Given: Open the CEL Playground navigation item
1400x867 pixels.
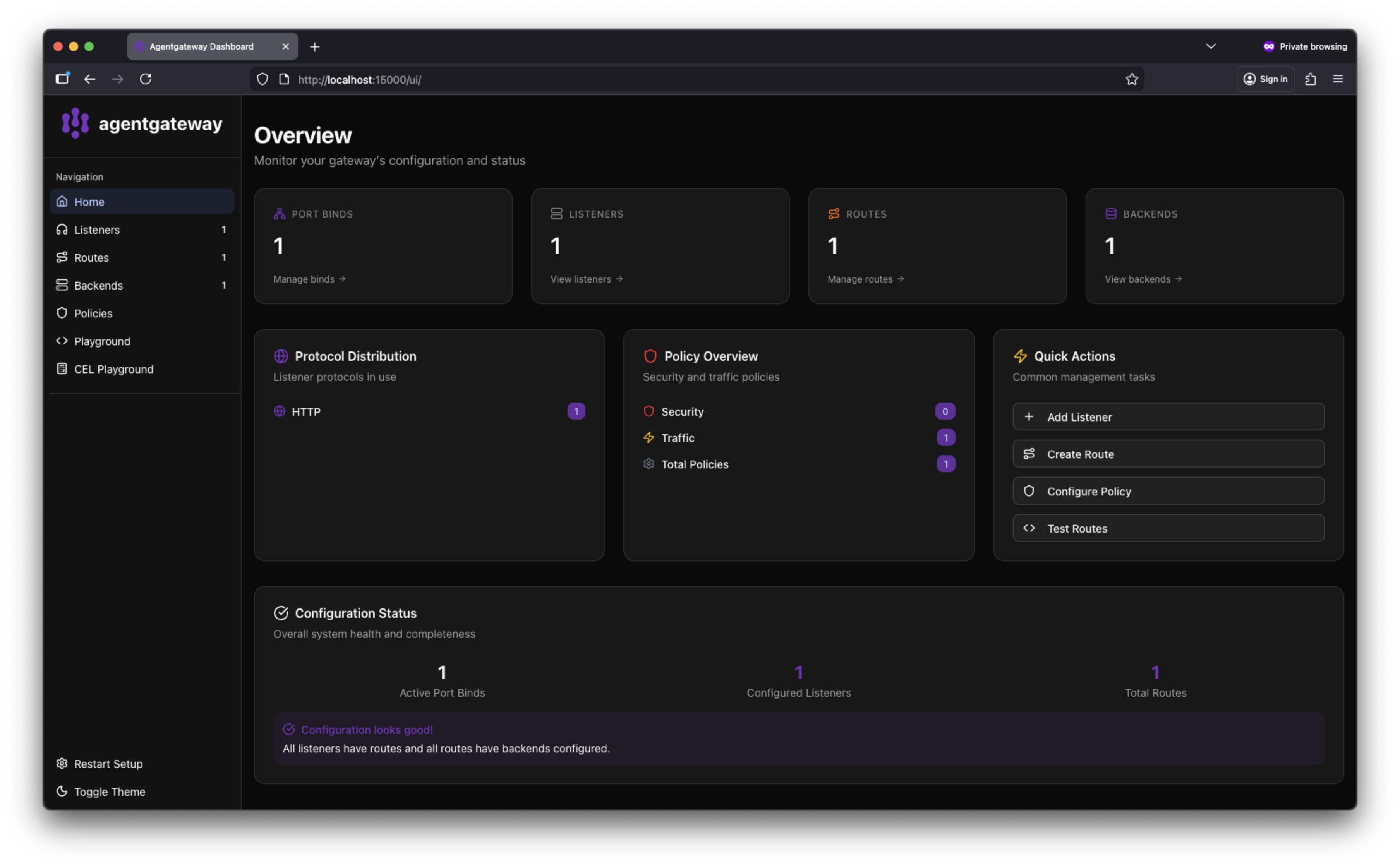Looking at the screenshot, I should coord(113,369).
